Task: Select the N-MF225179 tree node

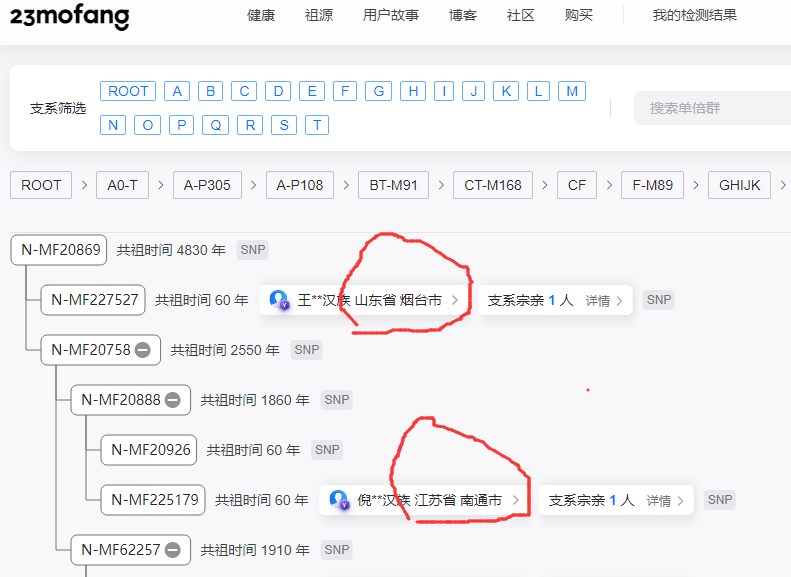Action: tap(153, 500)
